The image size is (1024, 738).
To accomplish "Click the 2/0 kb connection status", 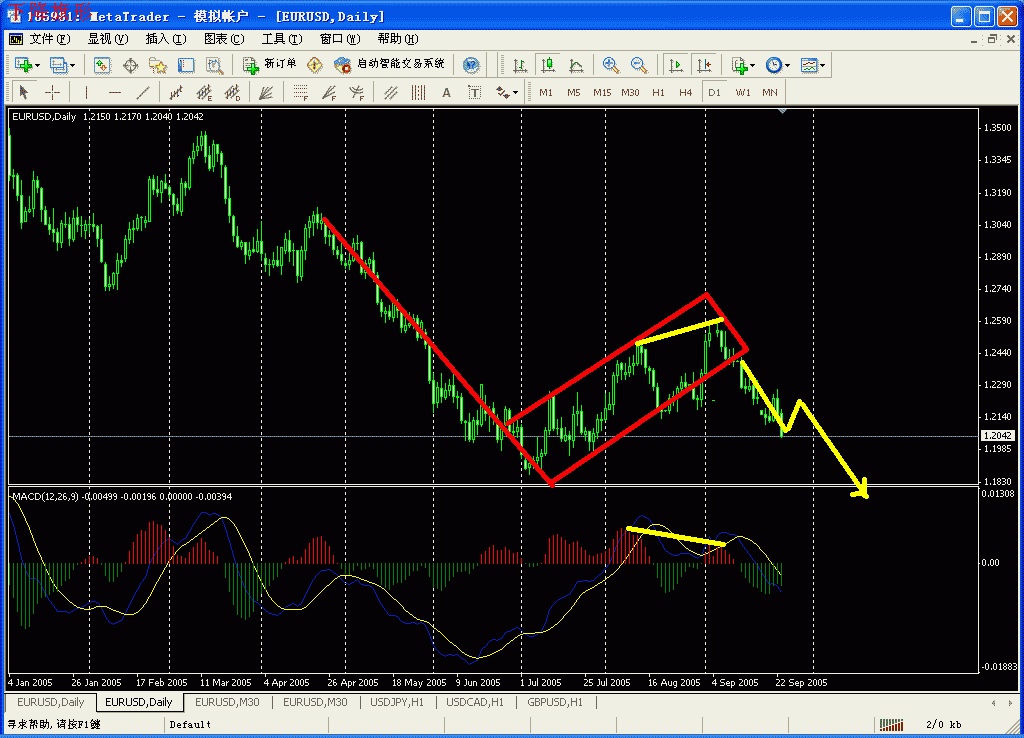I will tap(944, 724).
